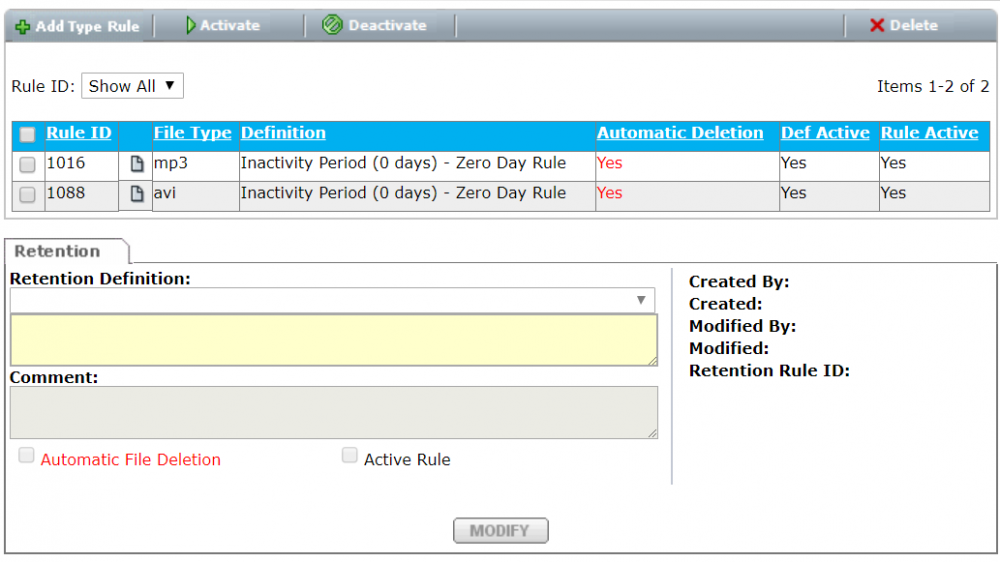Screen dimensions: 1000x562
Task: Check the box for rule 1088
Action: tap(28, 195)
